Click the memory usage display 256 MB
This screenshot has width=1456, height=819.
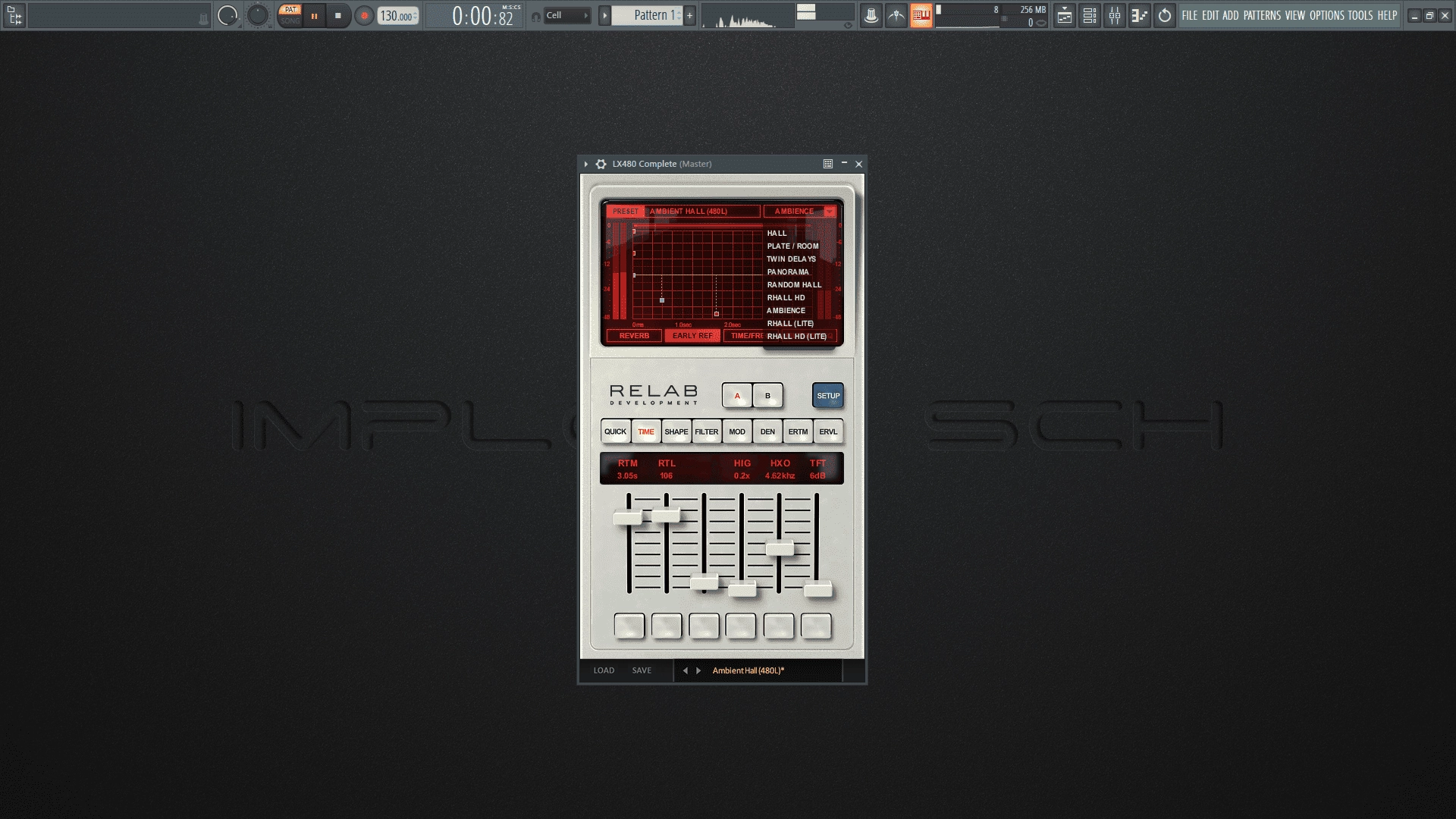pyautogui.click(x=1033, y=10)
